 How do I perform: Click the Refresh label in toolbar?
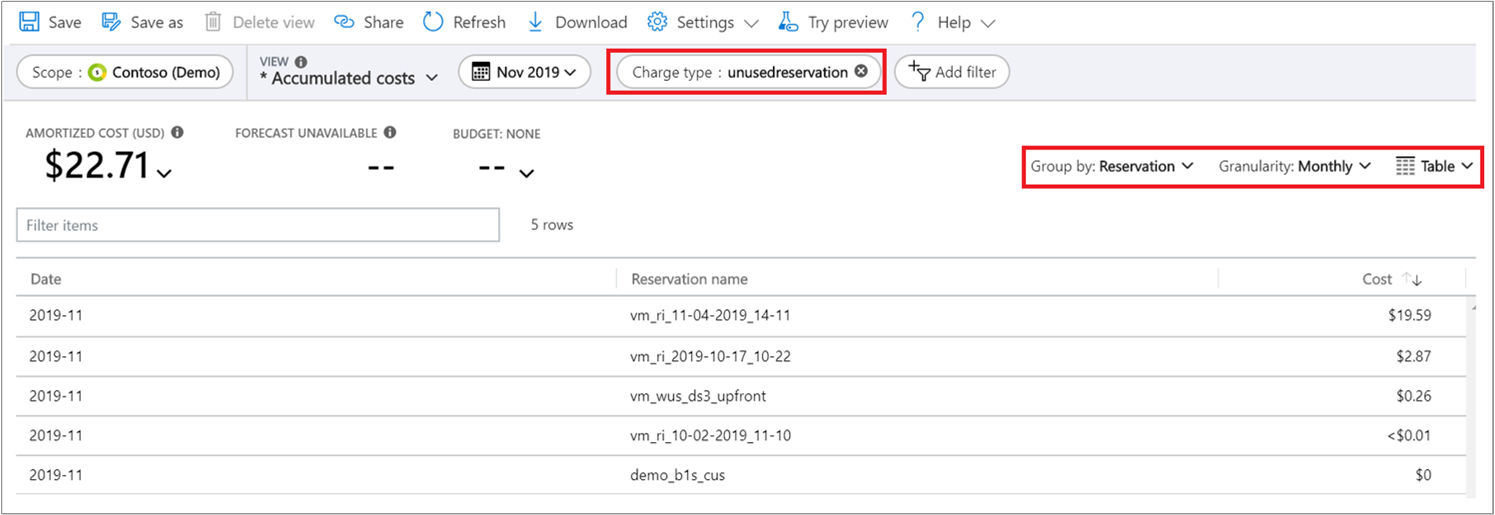pyautogui.click(x=479, y=22)
